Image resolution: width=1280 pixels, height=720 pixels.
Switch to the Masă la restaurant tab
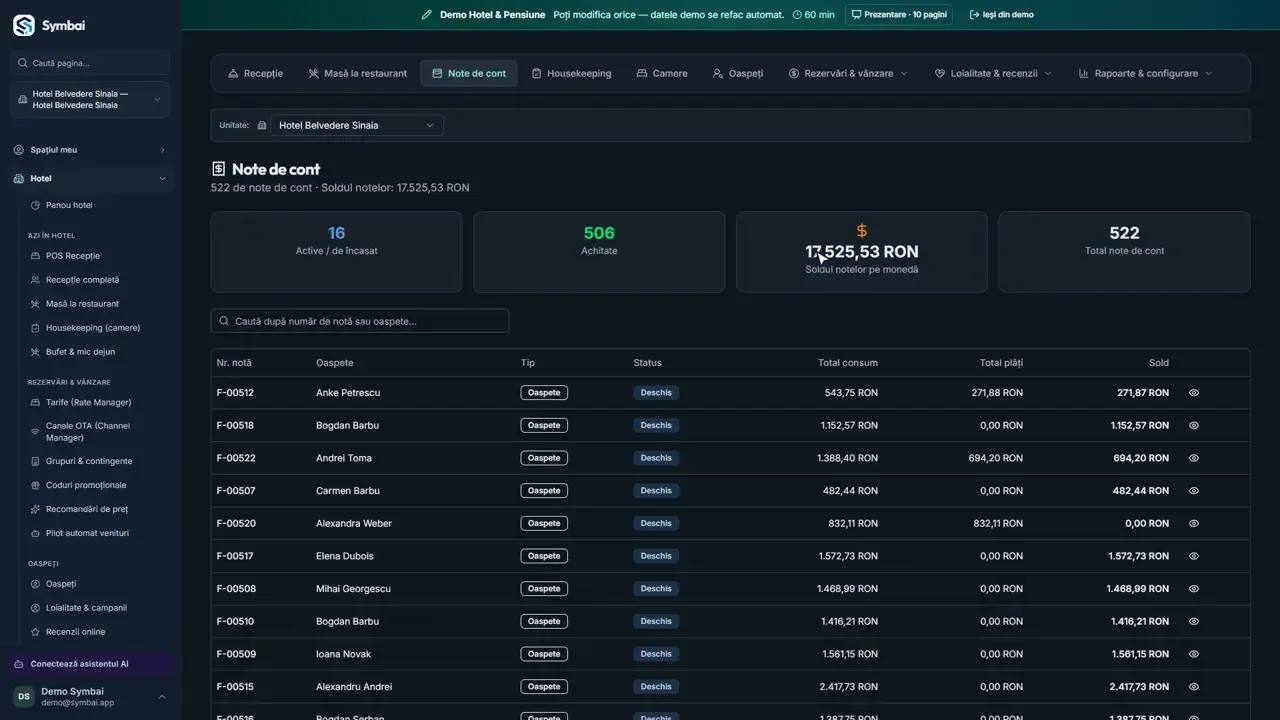point(357,73)
